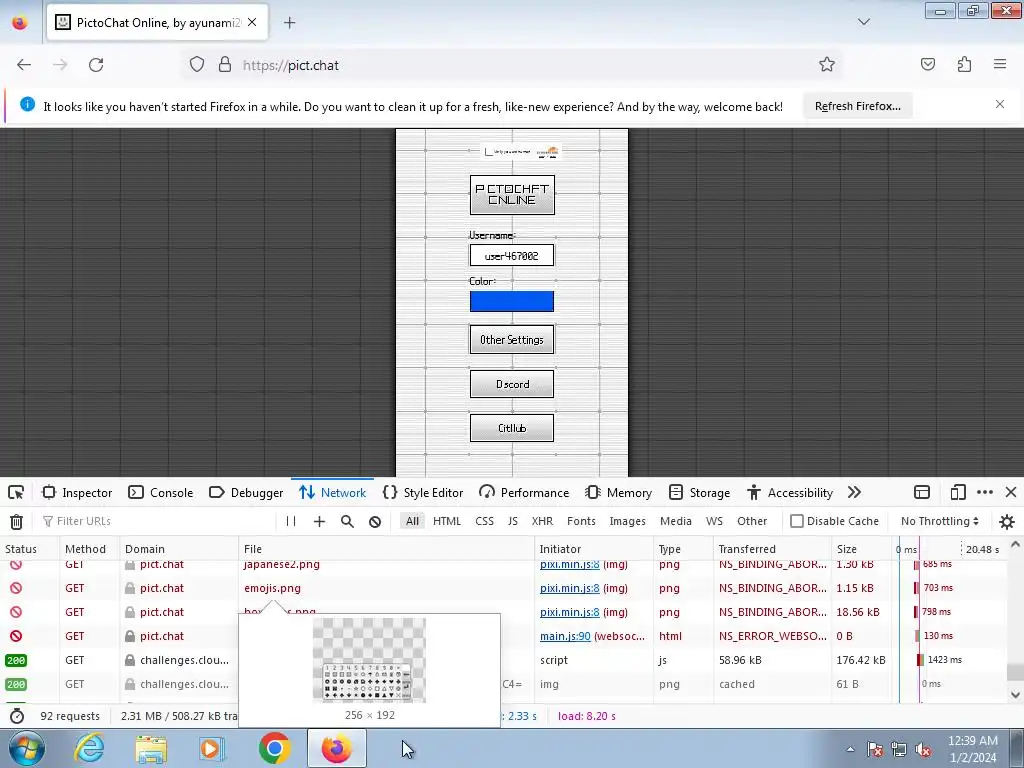This screenshot has height=768, width=1024.
Task: Open the Firefox hamburger menu
Action: [x=1000, y=64]
